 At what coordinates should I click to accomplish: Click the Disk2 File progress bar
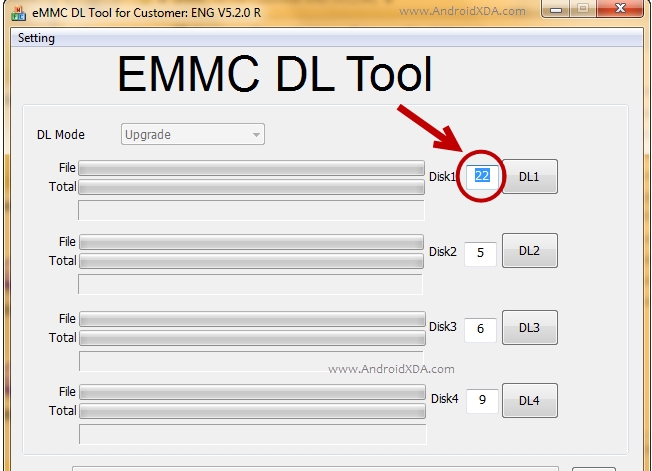tap(252, 242)
